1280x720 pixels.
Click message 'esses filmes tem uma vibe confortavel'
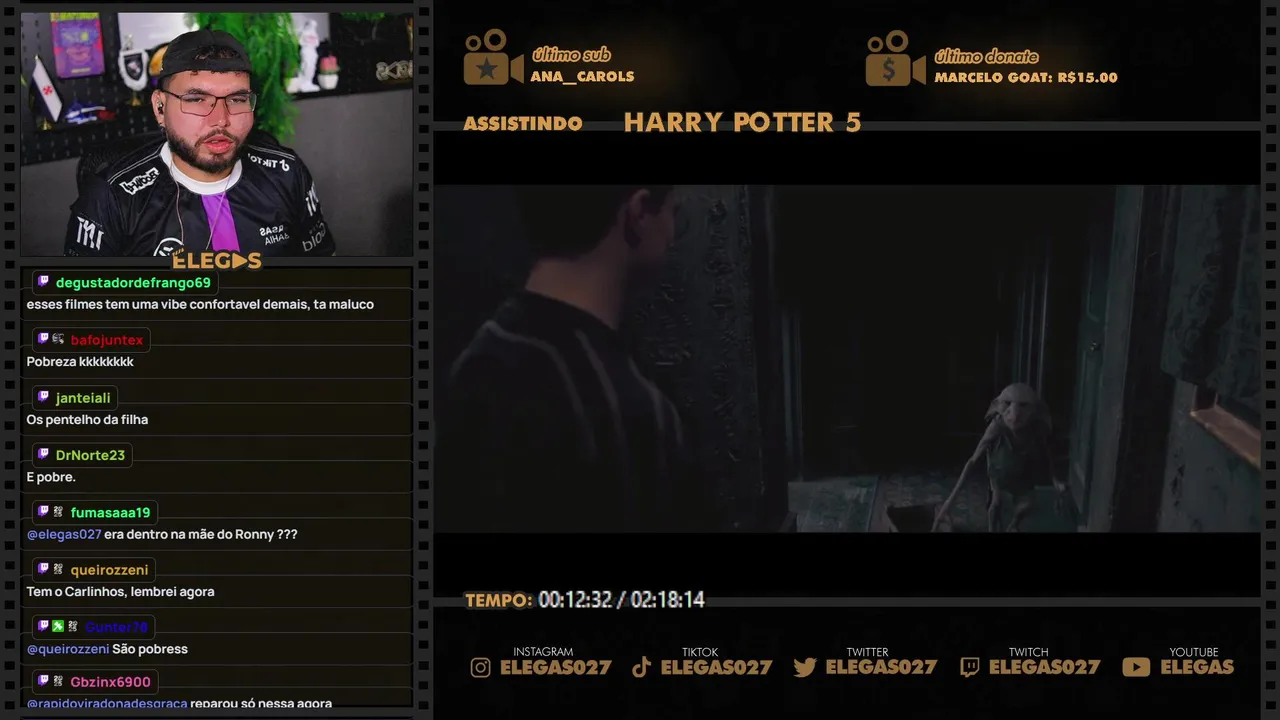pos(200,304)
